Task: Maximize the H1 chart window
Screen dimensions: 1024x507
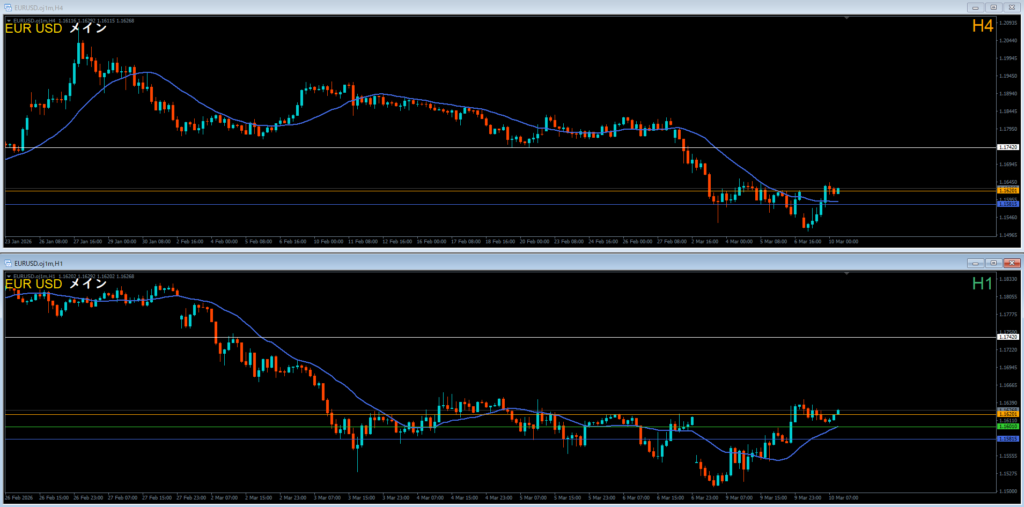Action: pos(993,262)
